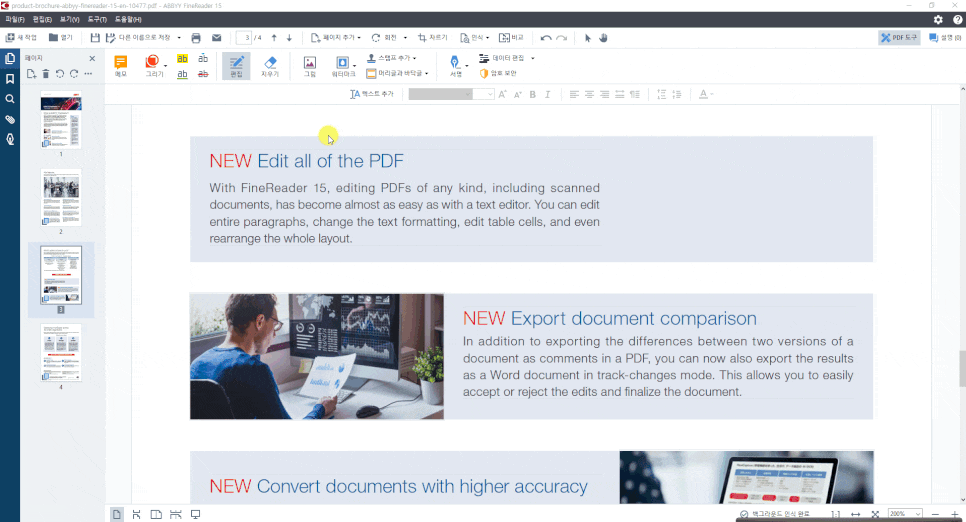
Task: Switch to two-page view mode
Action: (x=156, y=515)
